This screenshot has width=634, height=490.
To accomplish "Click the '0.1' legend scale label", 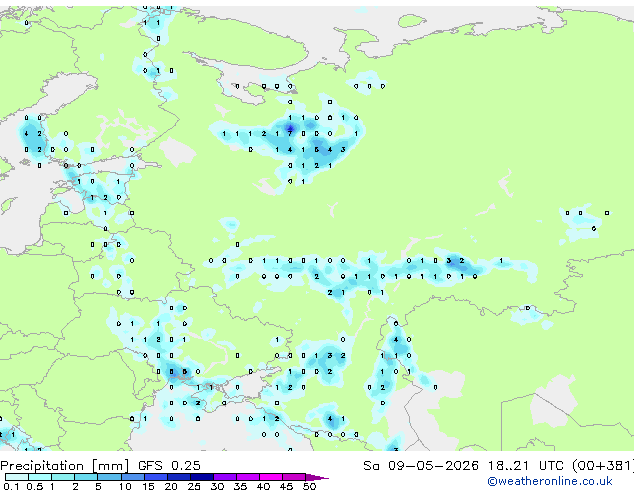I will point(11,486).
